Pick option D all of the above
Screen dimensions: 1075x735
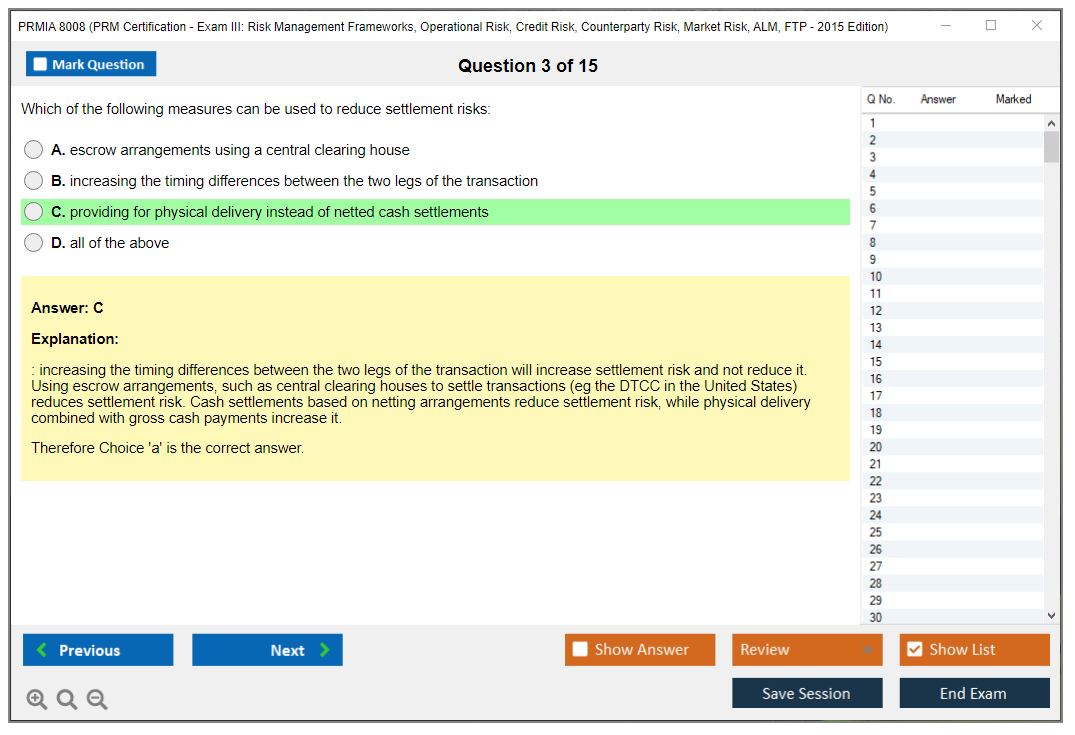click(34, 243)
